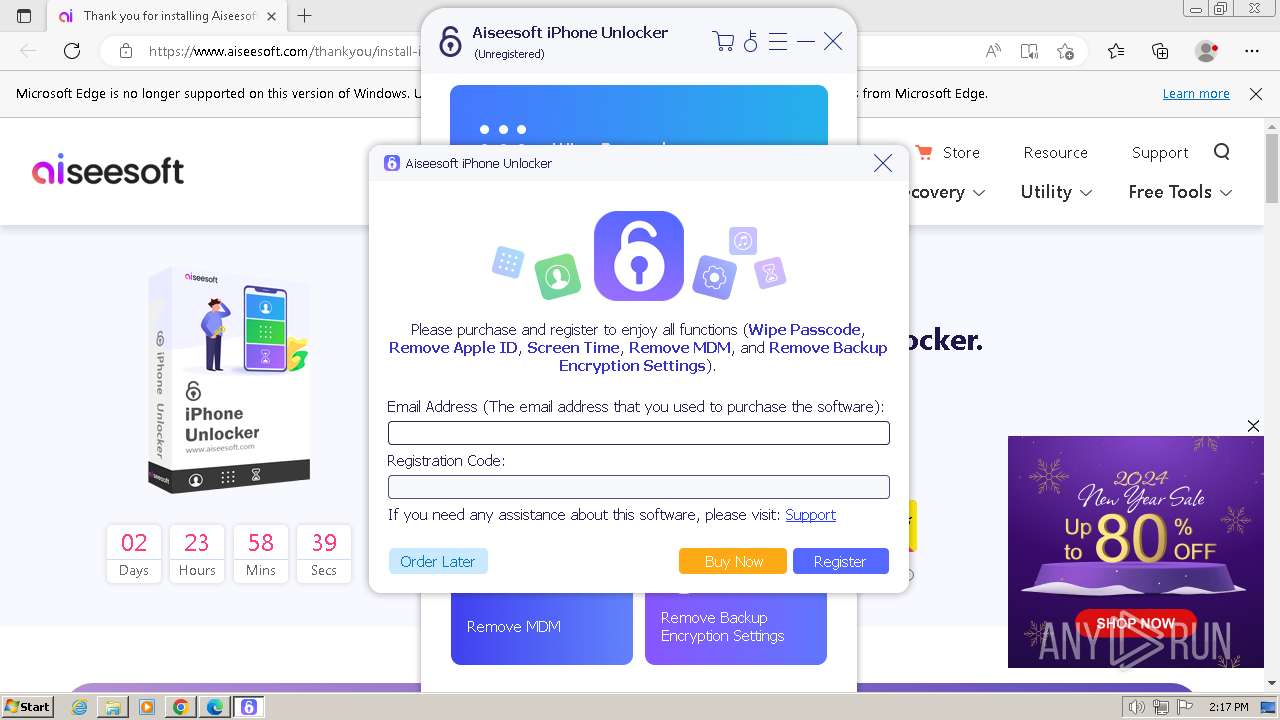
Task: Select the Remove Backup Encryption Settings tile
Action: click(x=736, y=628)
